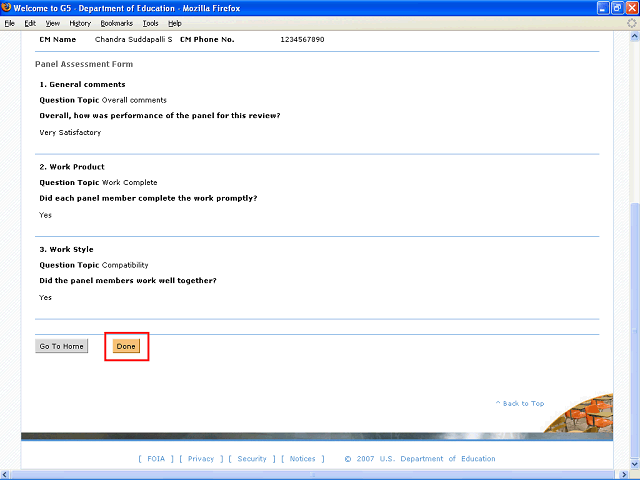Open the FOIA footer link

[x=156, y=459]
